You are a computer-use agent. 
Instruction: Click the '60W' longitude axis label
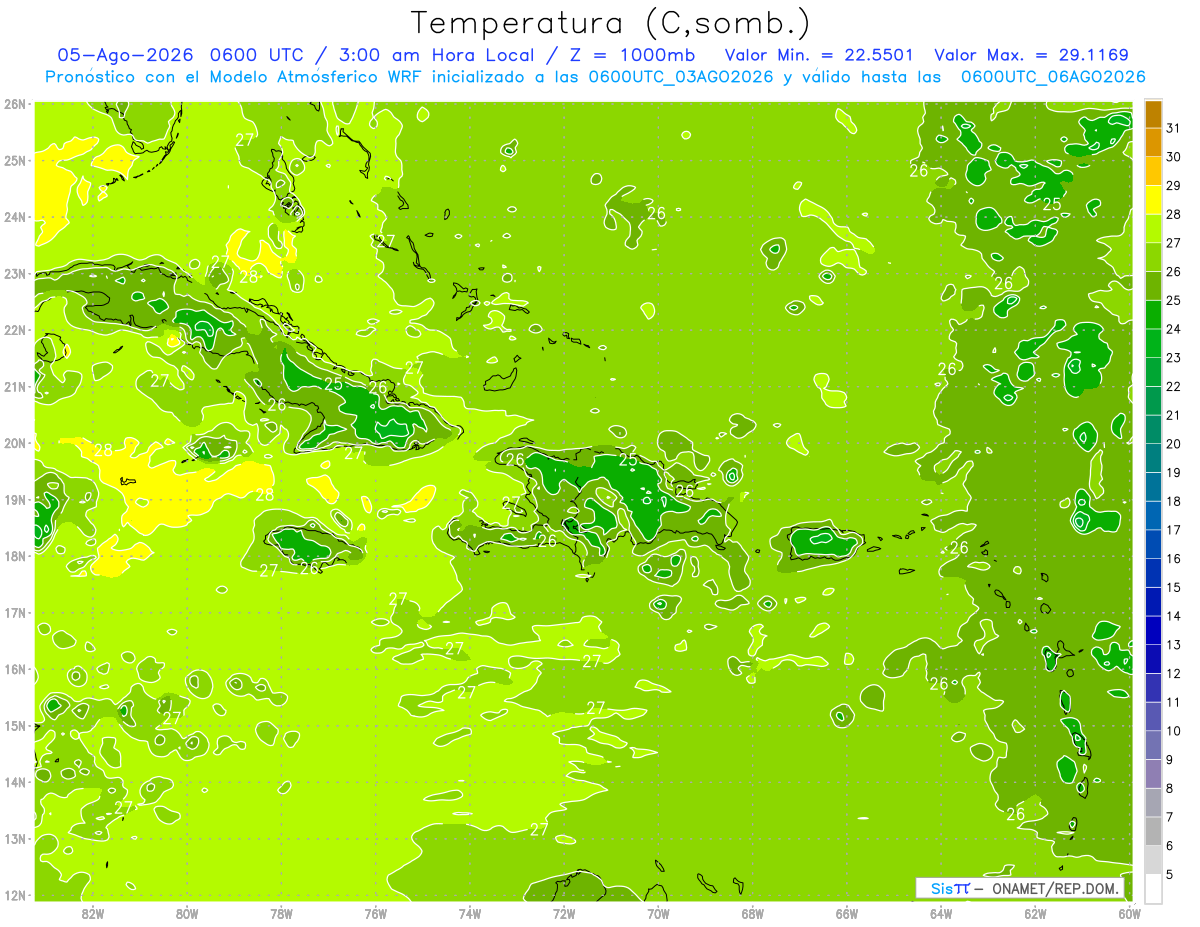[x=1129, y=913]
